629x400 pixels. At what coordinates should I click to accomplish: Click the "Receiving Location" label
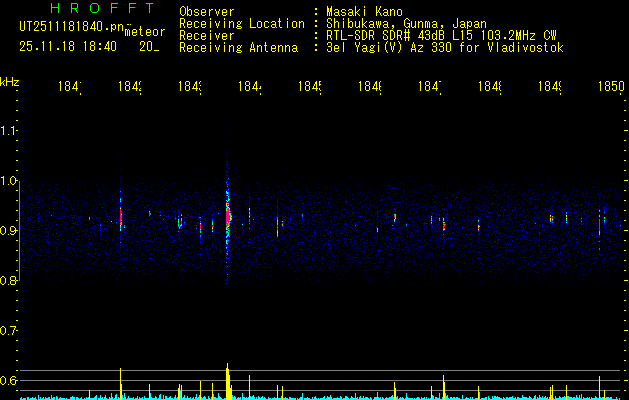pyautogui.click(x=242, y=24)
